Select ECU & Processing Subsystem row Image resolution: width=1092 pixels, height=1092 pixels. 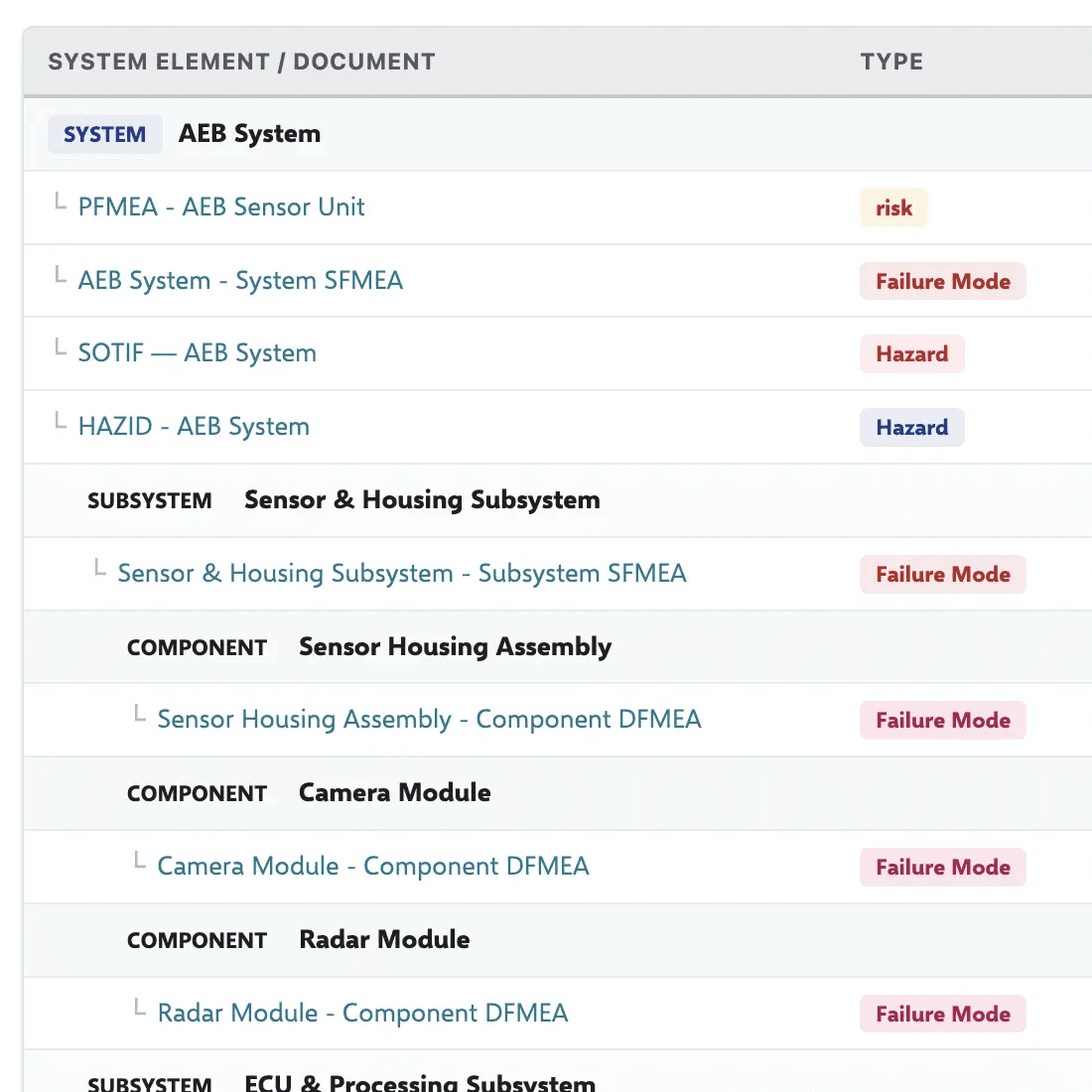[557, 1072]
